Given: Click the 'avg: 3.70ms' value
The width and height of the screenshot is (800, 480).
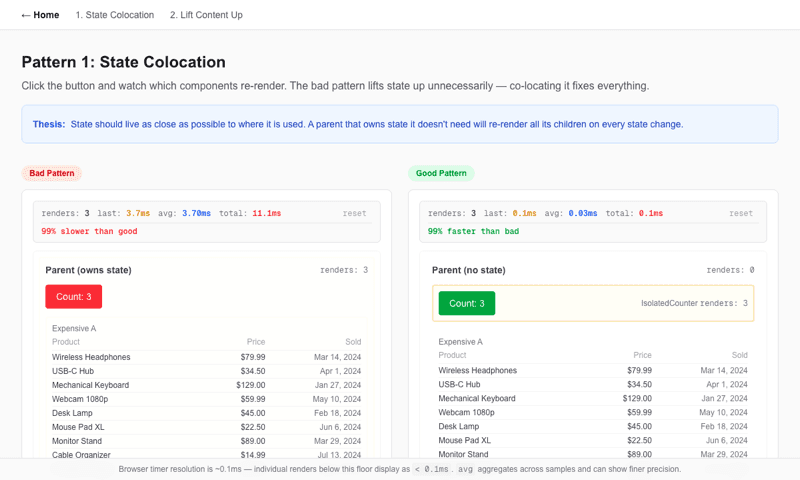Looking at the screenshot, I should point(184,213).
